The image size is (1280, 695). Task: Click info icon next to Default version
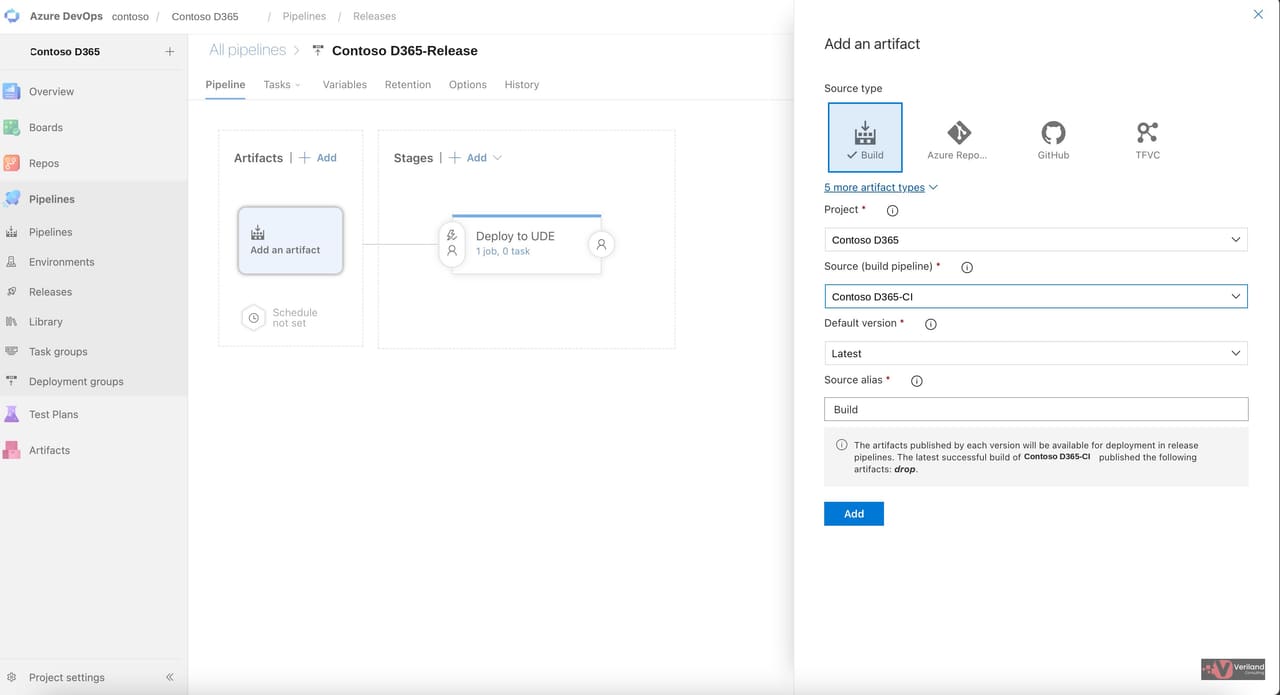click(x=931, y=325)
